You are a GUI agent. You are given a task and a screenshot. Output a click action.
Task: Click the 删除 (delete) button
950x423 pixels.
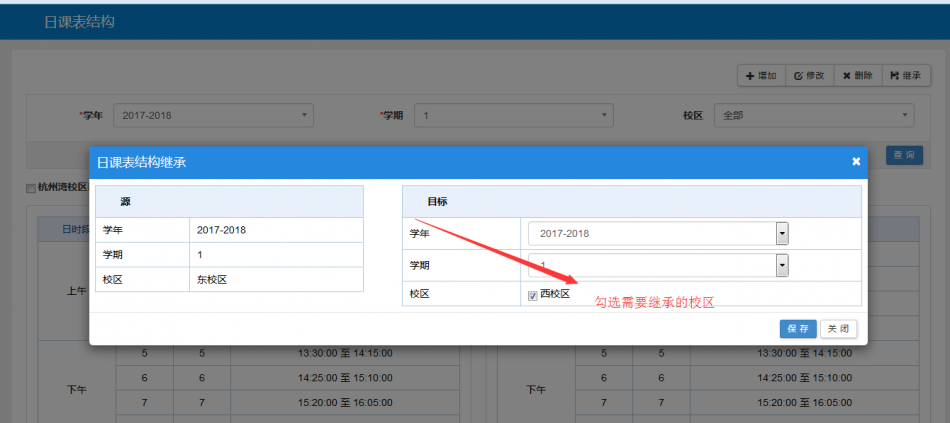click(x=857, y=75)
